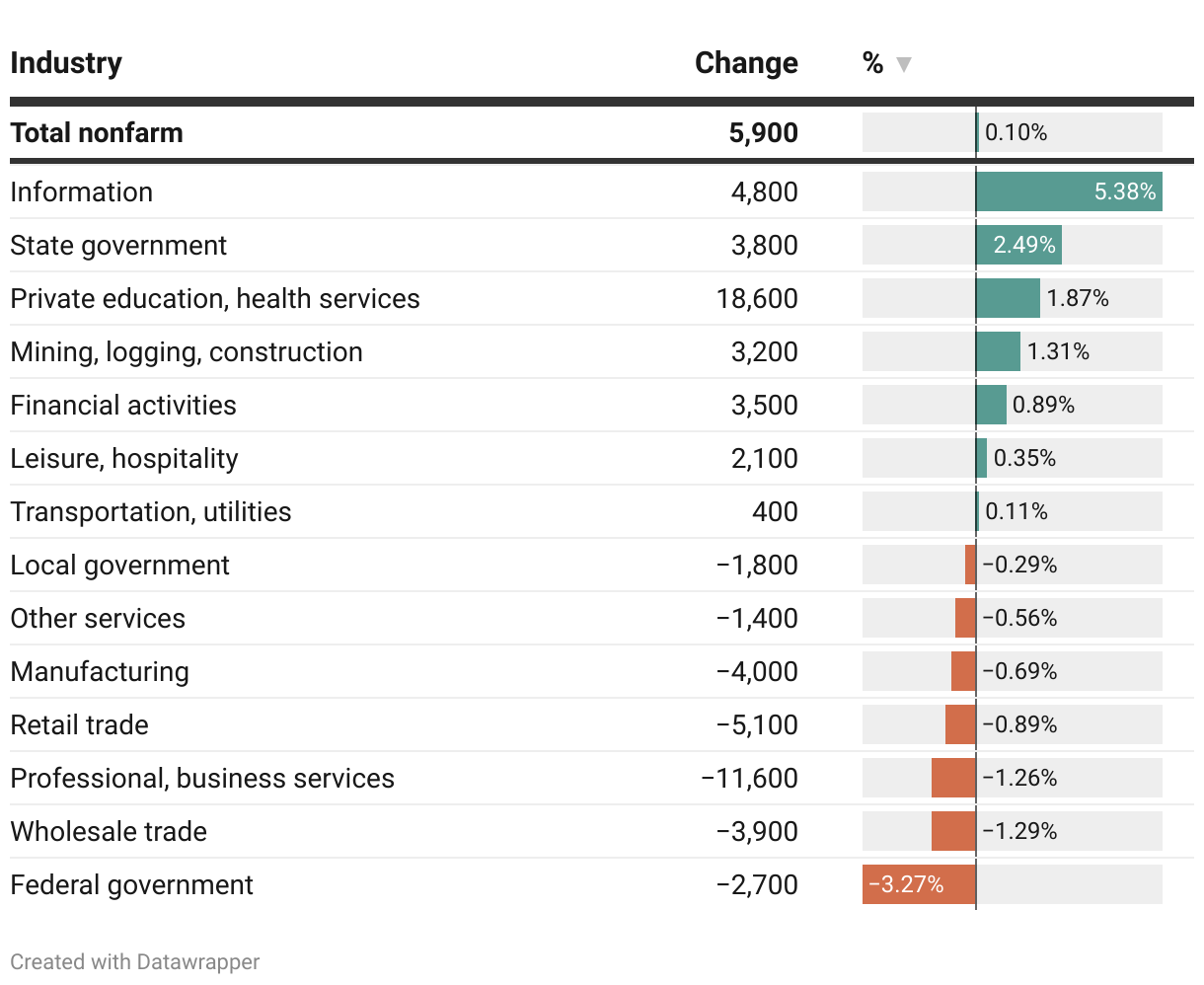Sort by the Change column header
1204x985 pixels.
click(x=746, y=63)
